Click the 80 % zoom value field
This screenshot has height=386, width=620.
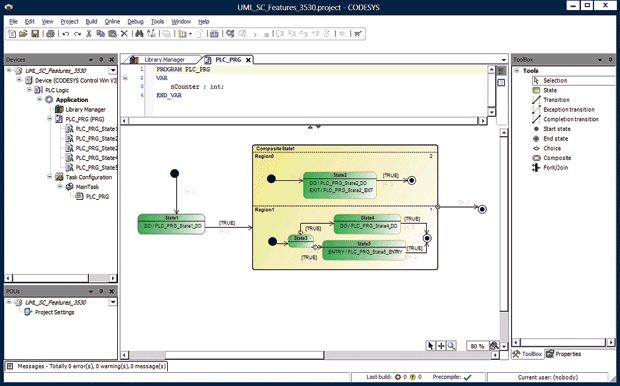(x=478, y=346)
